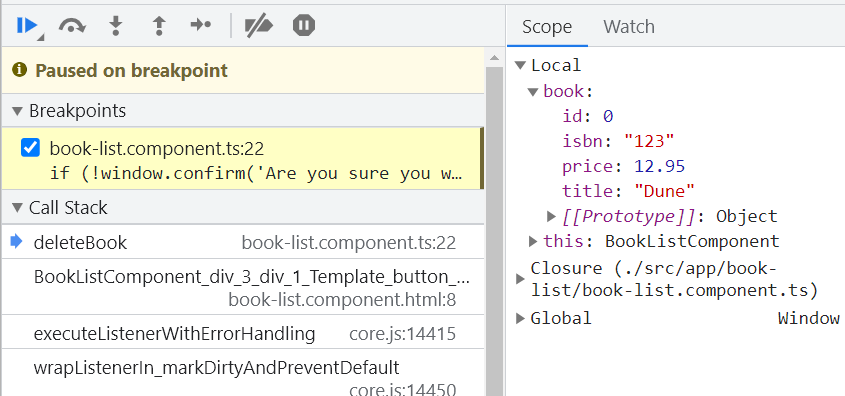The image size is (845, 396).
Task: Open the Watch tab
Action: (629, 26)
